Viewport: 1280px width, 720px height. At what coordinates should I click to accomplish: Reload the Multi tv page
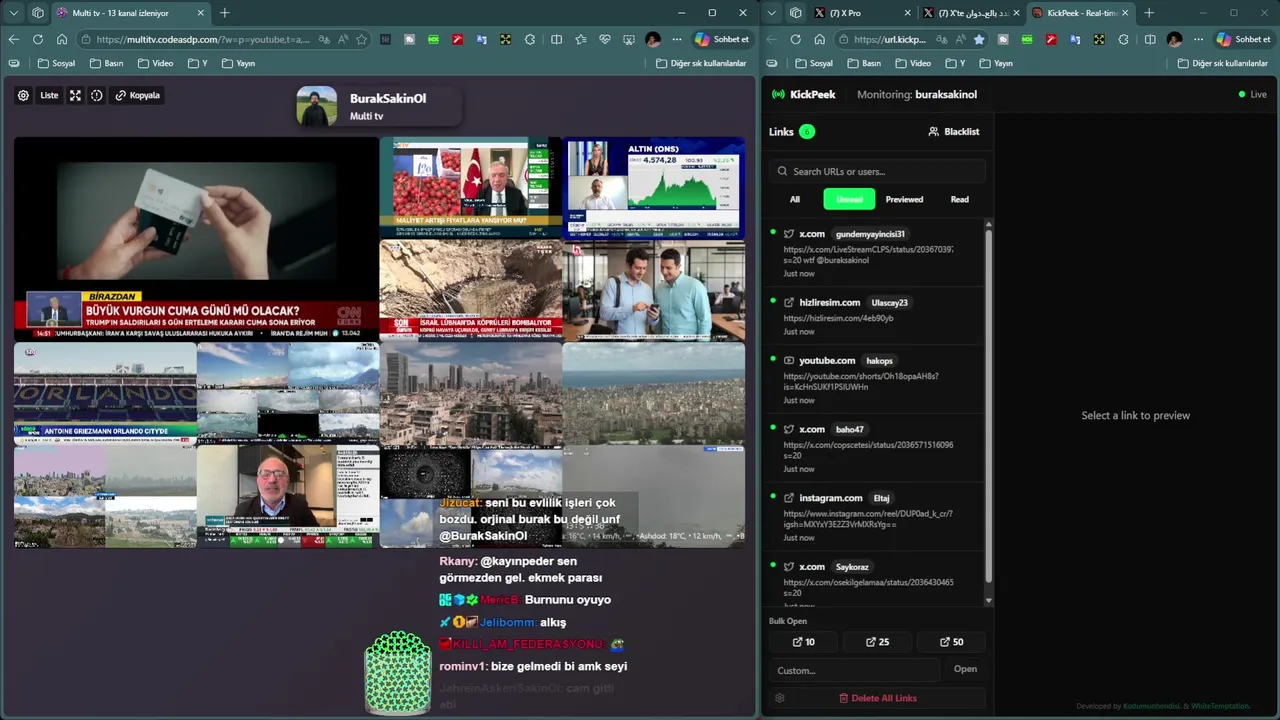click(x=38, y=39)
